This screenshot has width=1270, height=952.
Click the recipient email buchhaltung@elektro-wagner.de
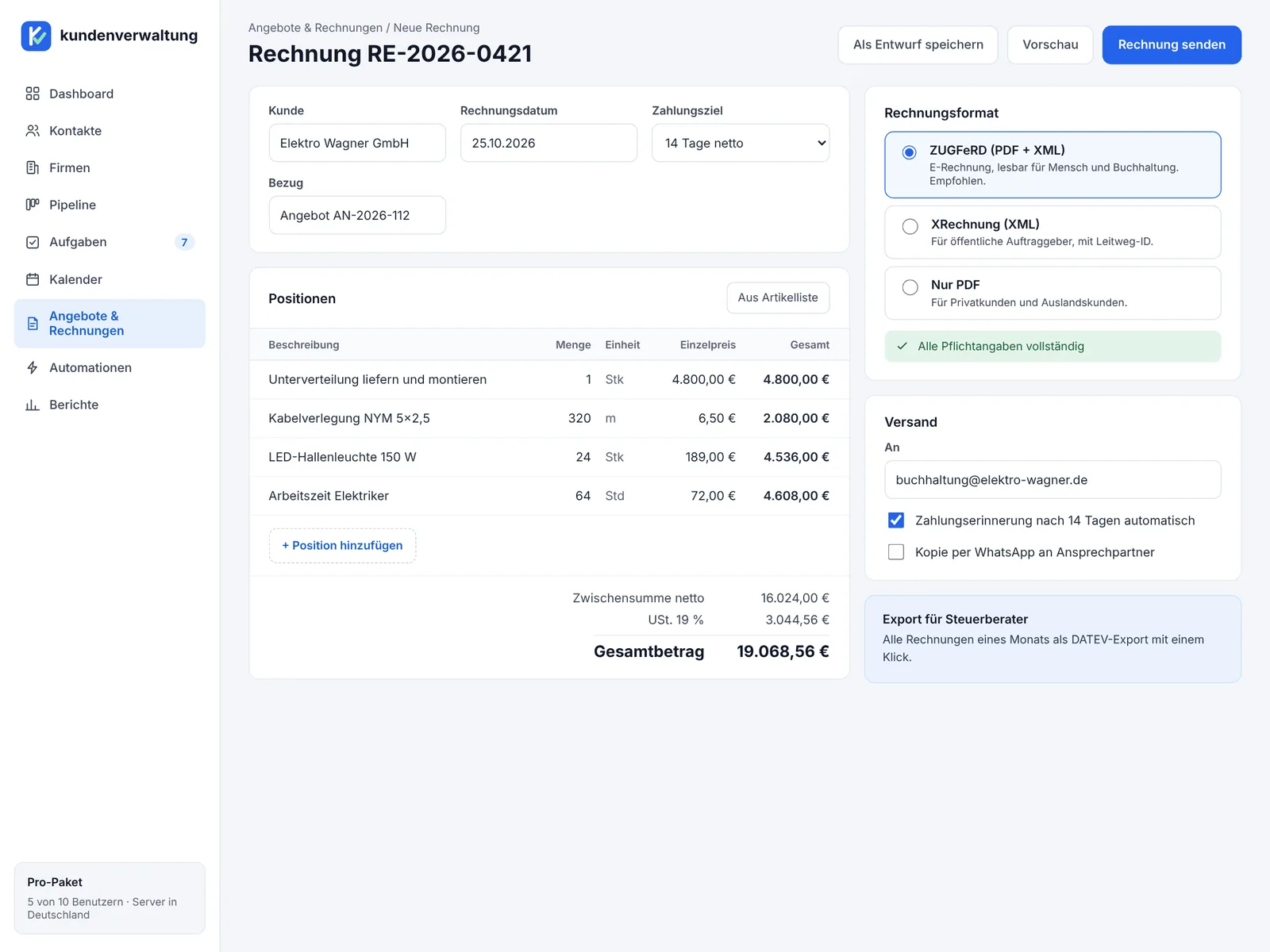1053,480
